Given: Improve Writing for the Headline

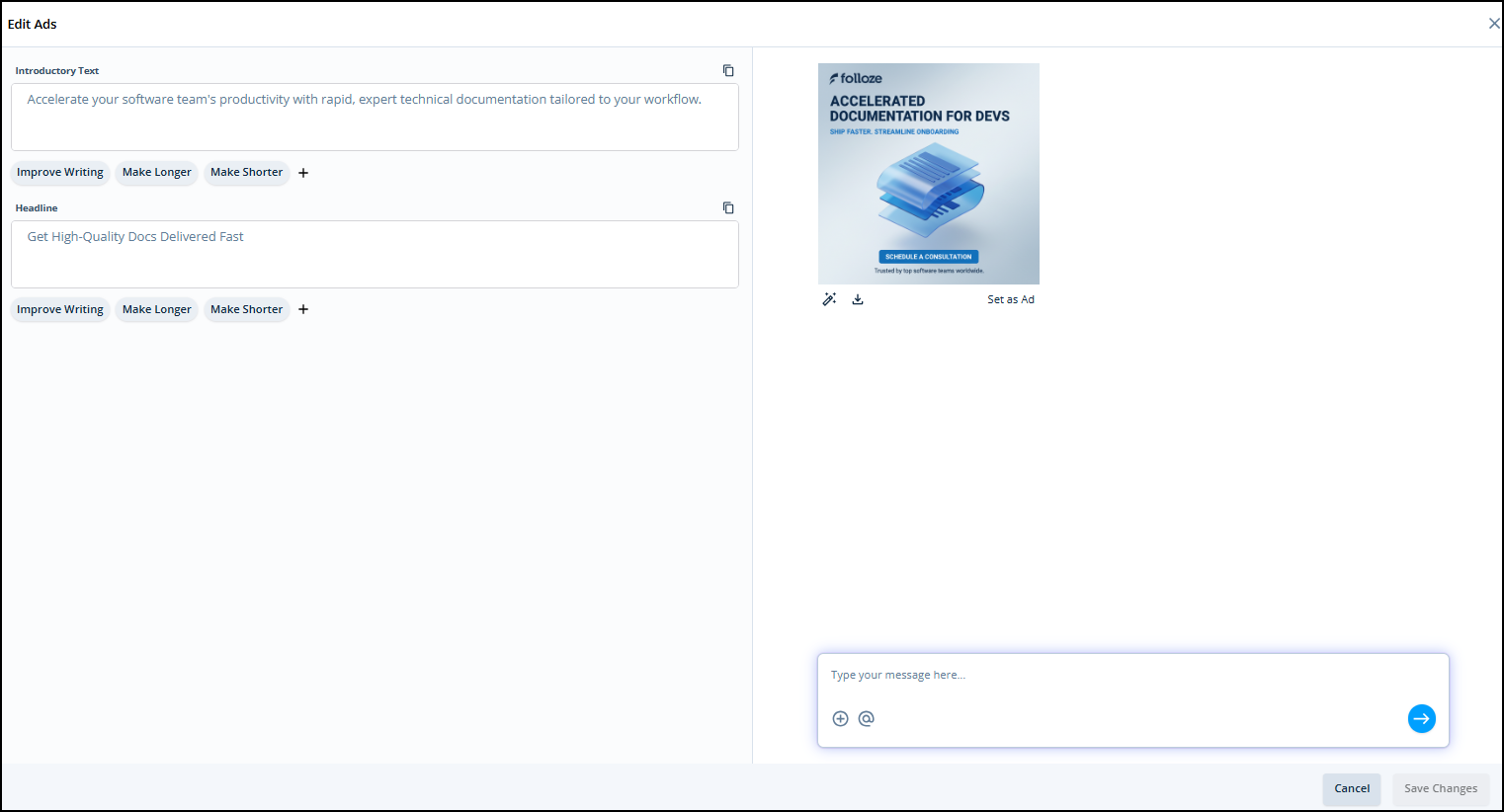Looking at the screenshot, I should (60, 310).
